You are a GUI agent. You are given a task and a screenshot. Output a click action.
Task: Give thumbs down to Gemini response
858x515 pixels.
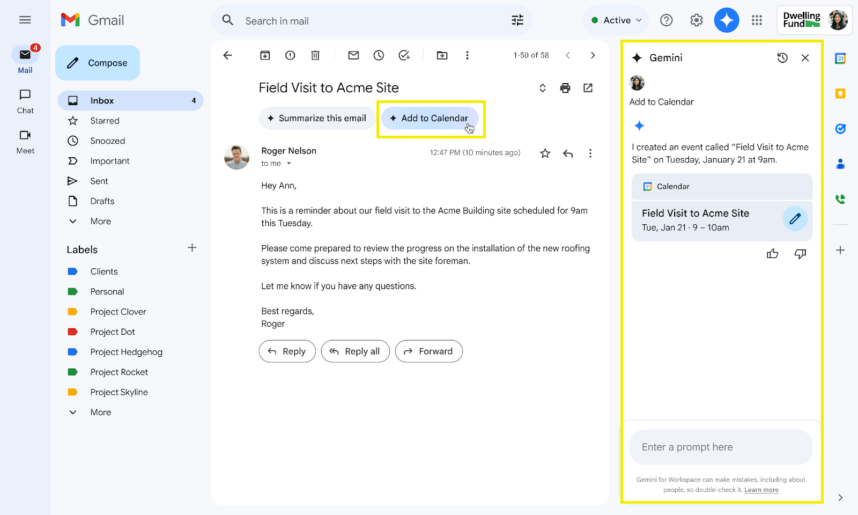coord(800,253)
